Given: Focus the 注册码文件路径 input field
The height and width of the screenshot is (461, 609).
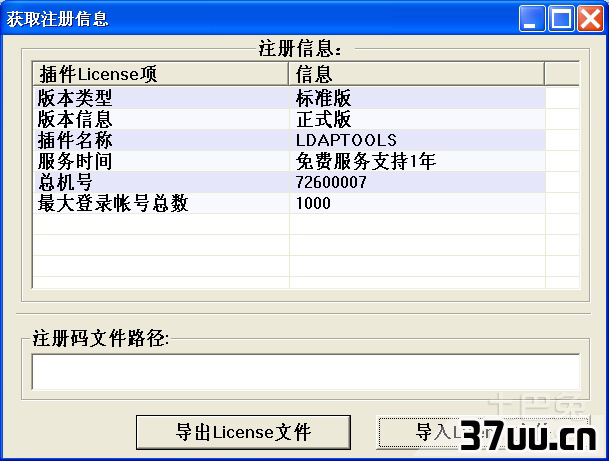Looking at the screenshot, I should 306,371.
